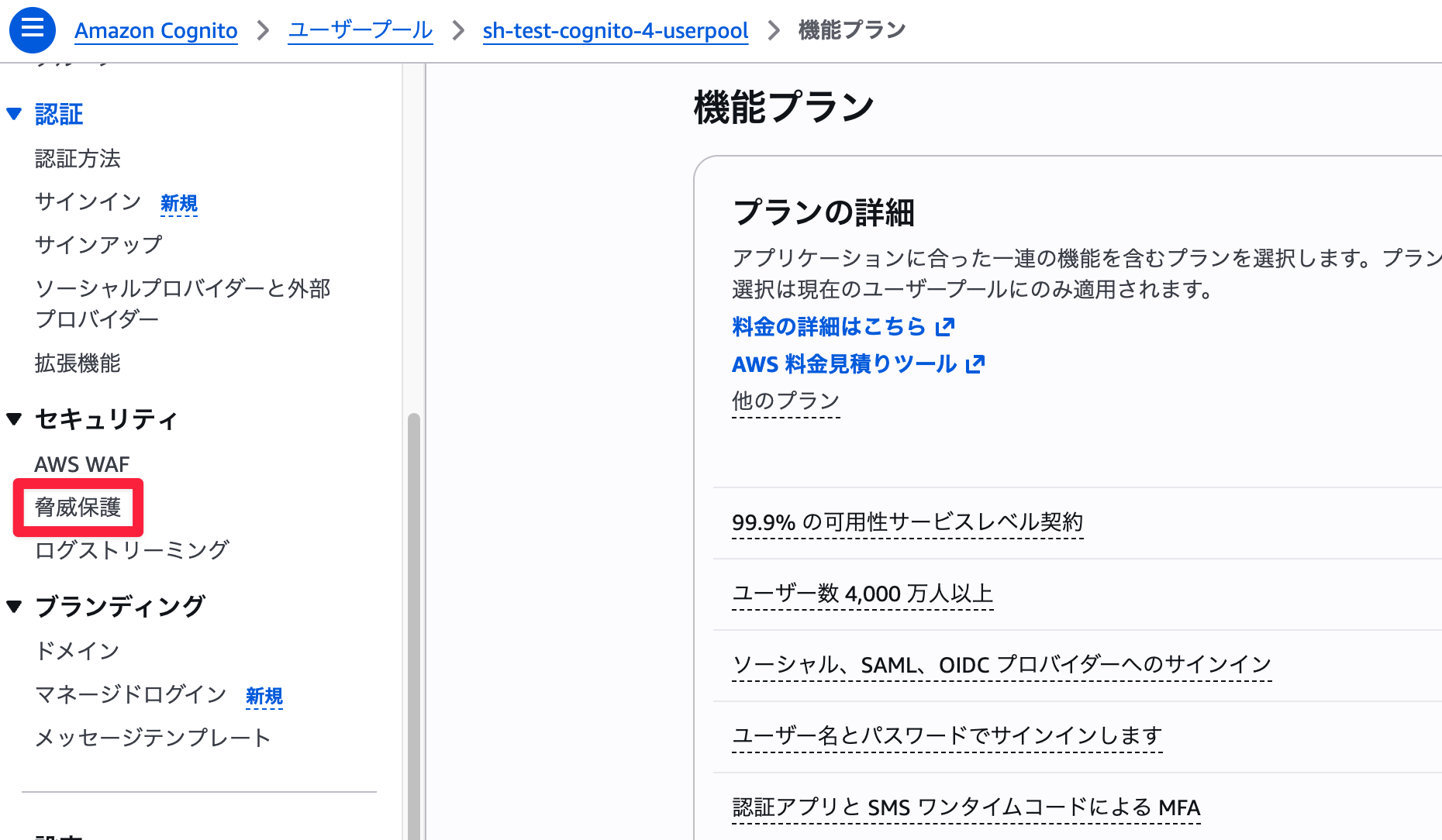The height and width of the screenshot is (840, 1442).
Task: Collapse the セキュリティ section triangle
Action: (x=14, y=419)
